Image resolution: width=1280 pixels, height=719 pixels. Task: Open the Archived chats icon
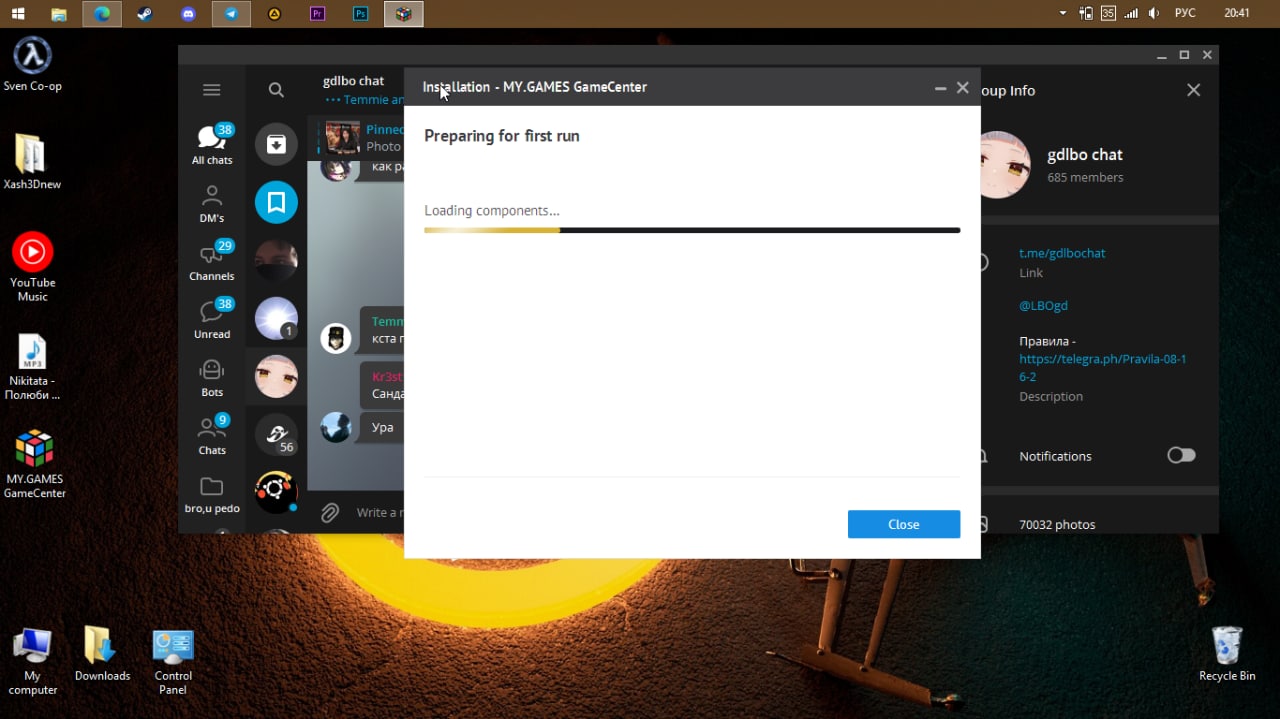[x=276, y=144]
